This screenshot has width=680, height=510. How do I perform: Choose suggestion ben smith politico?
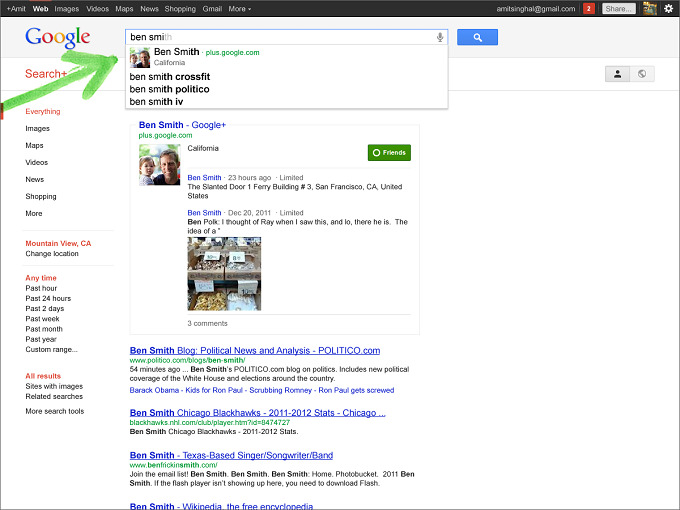click(x=286, y=89)
